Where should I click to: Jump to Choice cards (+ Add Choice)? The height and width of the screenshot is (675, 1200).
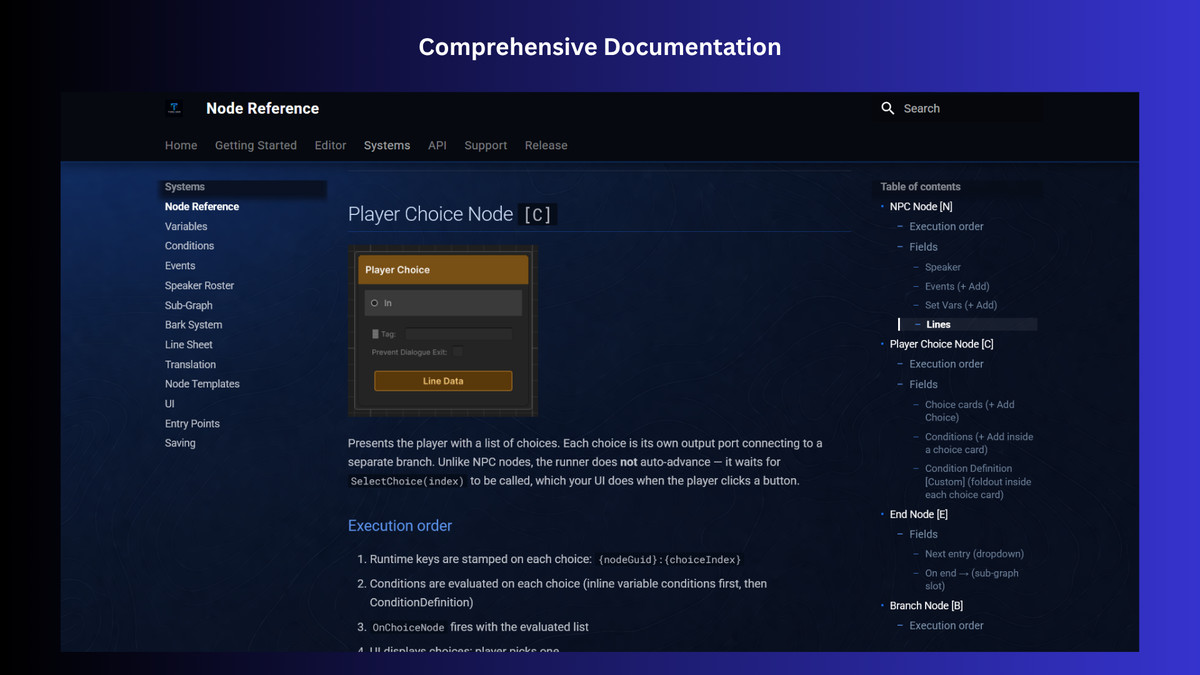969,411
